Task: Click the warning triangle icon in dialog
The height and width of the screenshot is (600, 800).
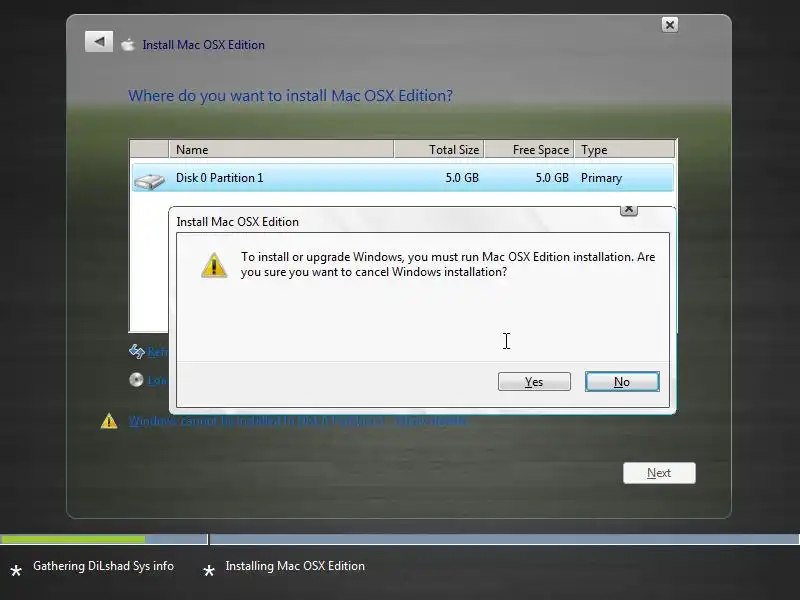Action: 214,265
